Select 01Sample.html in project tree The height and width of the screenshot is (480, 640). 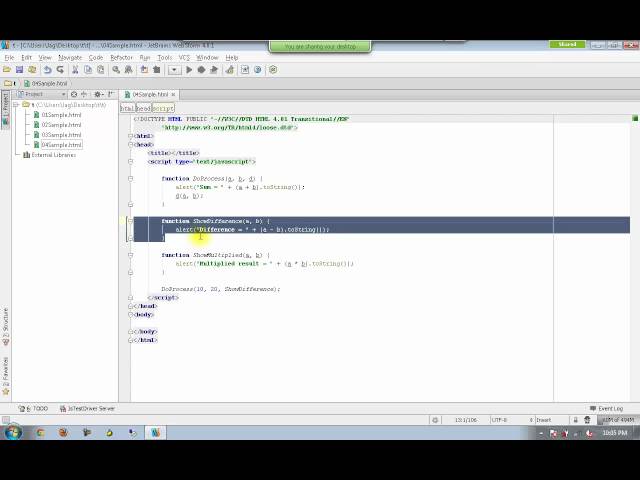pos(61,115)
